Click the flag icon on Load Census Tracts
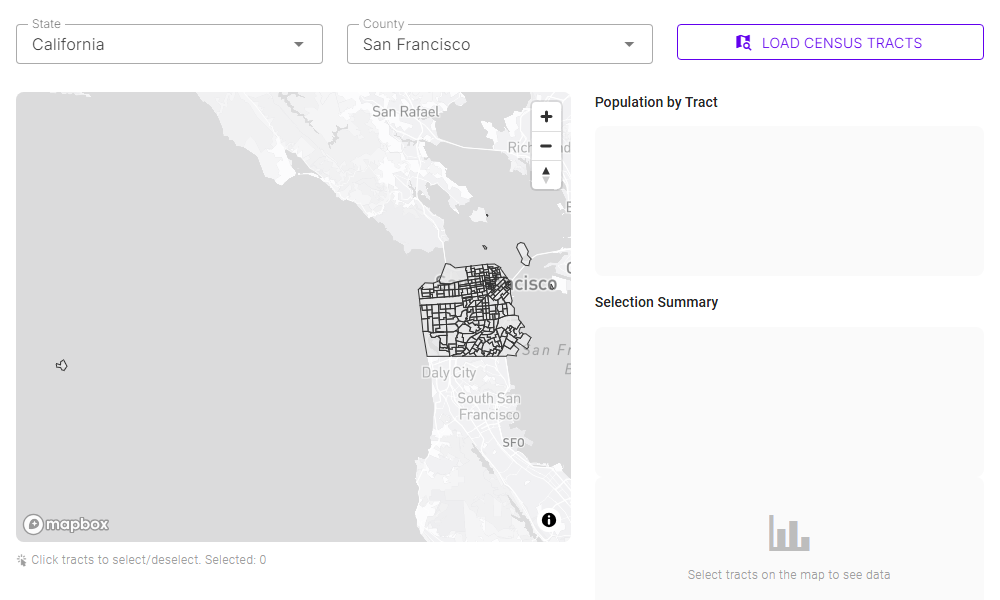The width and height of the screenshot is (1000, 600). click(743, 42)
